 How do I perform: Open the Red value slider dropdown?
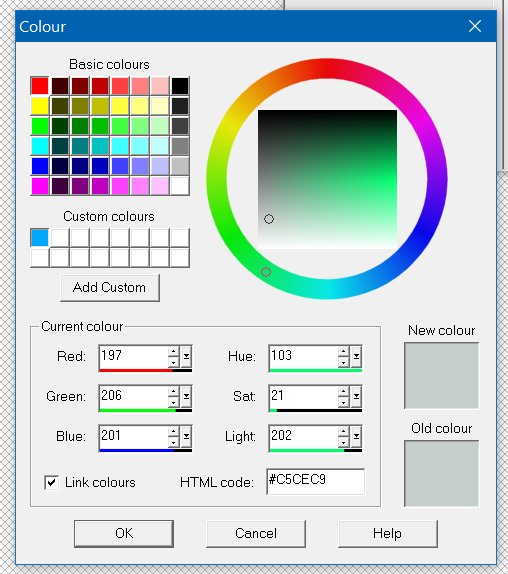coord(186,356)
